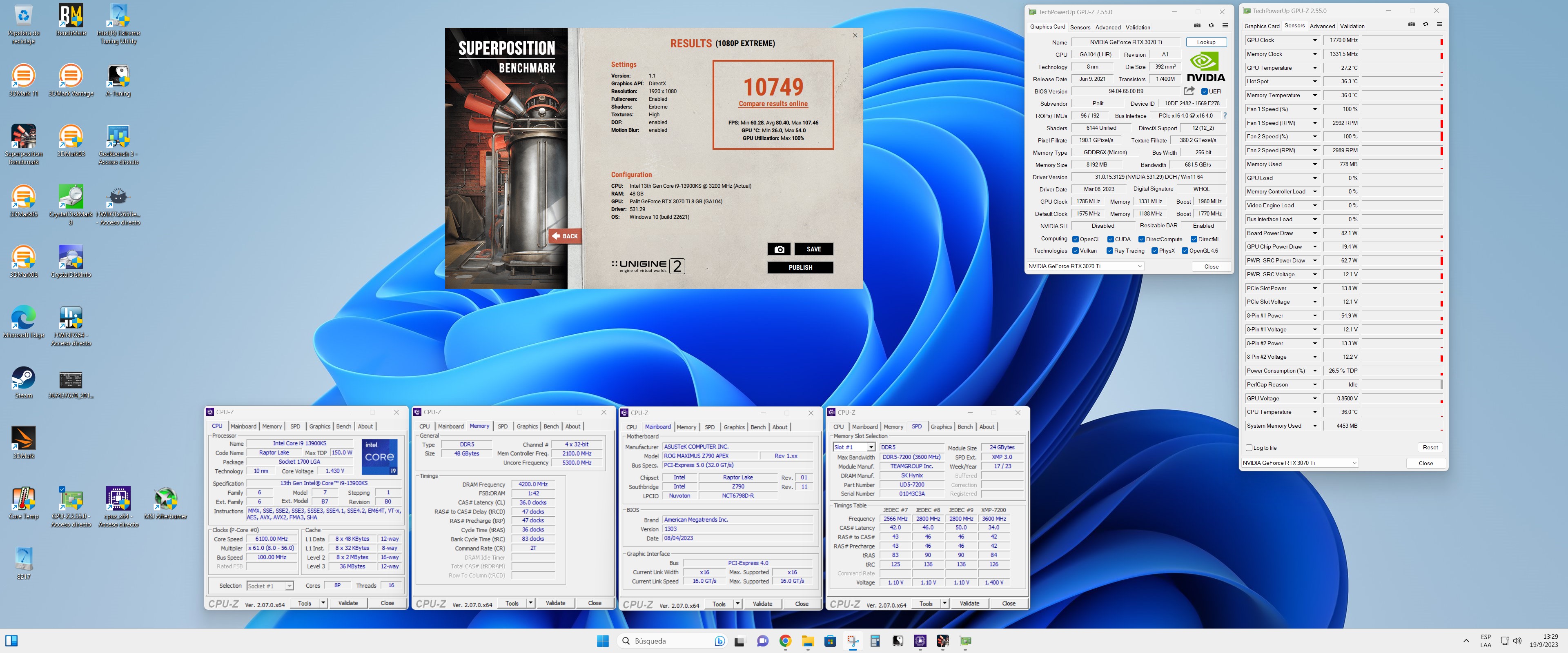
Task: Toggle the PhysX checkbox
Action: (1155, 251)
